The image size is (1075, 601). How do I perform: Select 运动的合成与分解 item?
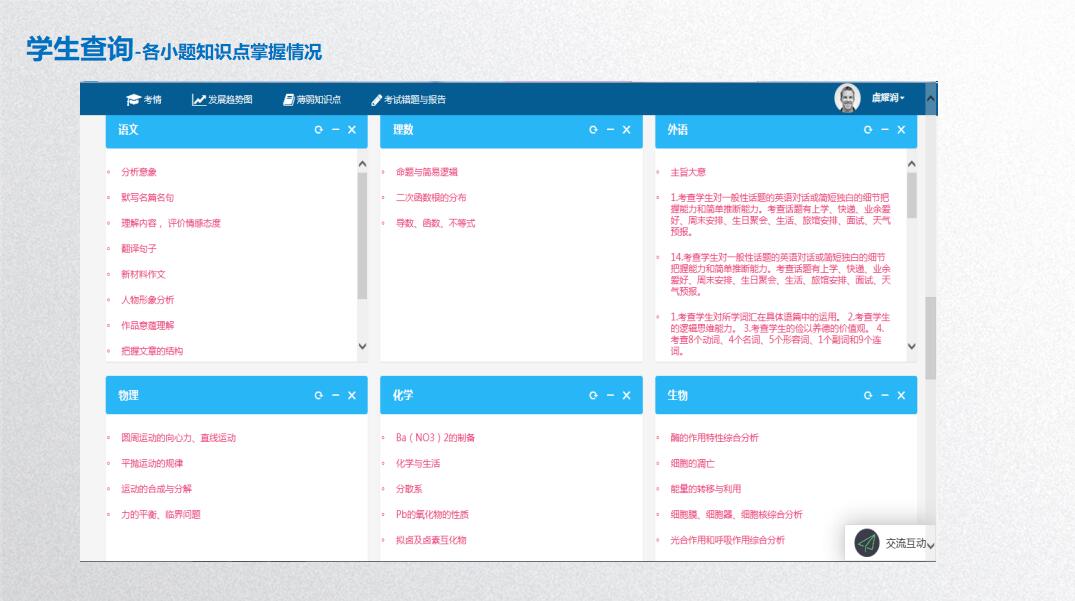point(156,489)
